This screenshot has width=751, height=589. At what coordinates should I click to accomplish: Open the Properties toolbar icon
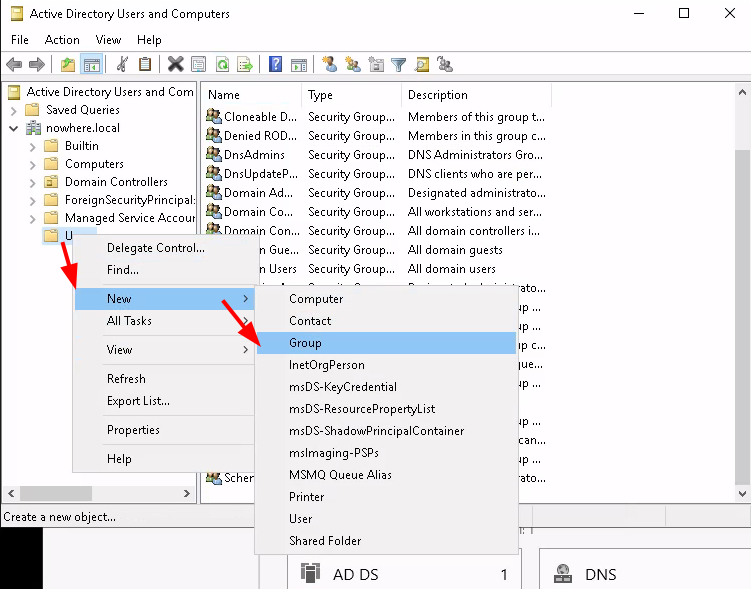[198, 64]
